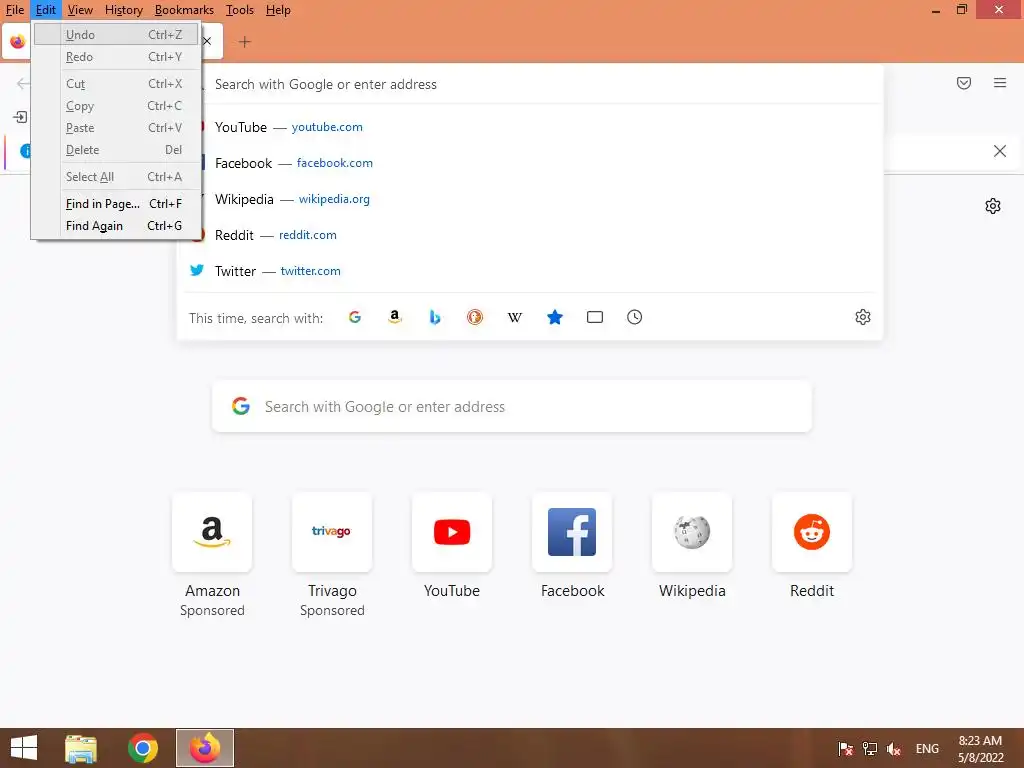Switch input language via ENG indicator
Screen dimensions: 1024x768
point(927,749)
